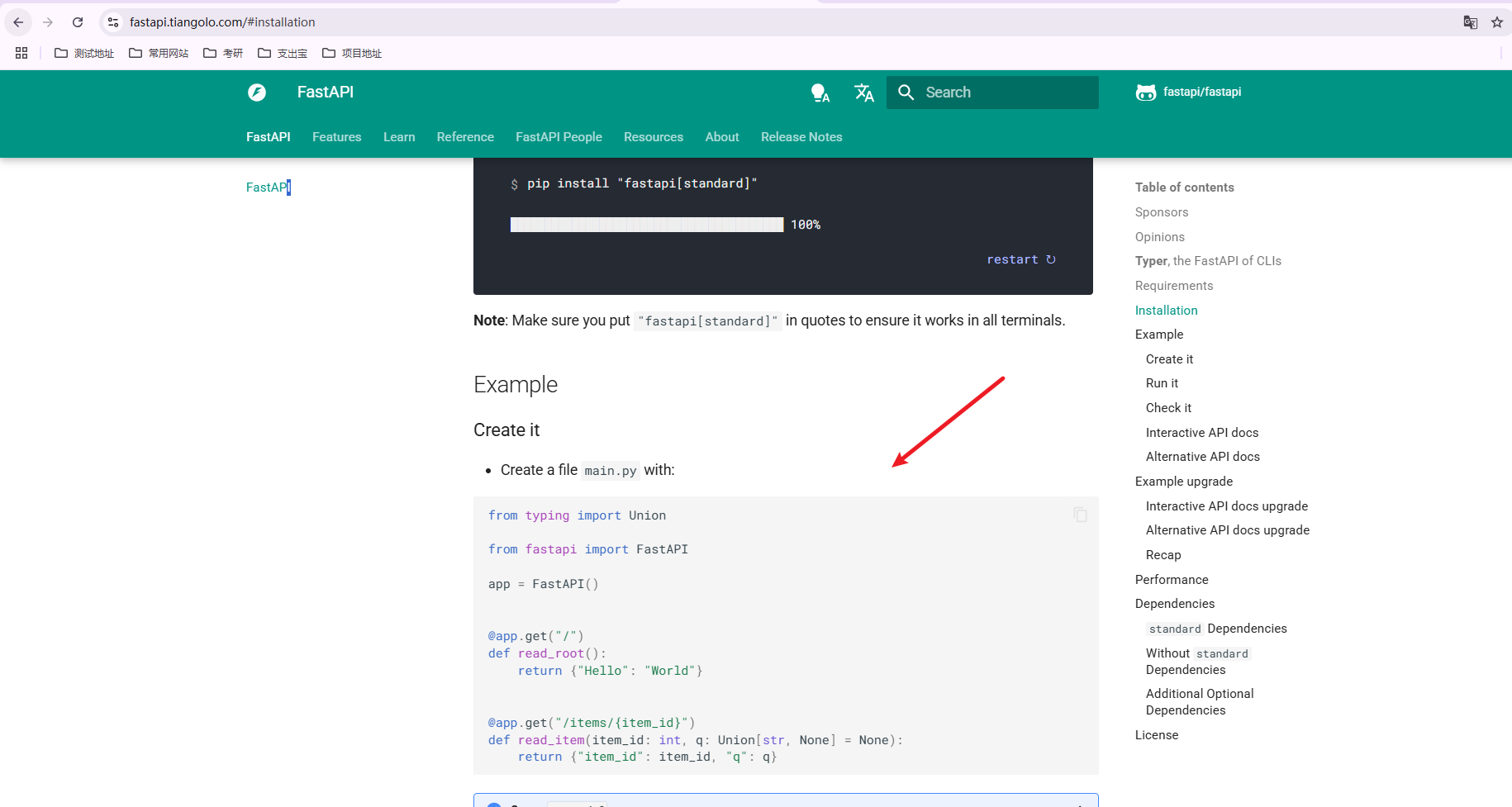The image size is (1512, 807).
Task: Open the Dependencies contents link
Action: 1175,604
